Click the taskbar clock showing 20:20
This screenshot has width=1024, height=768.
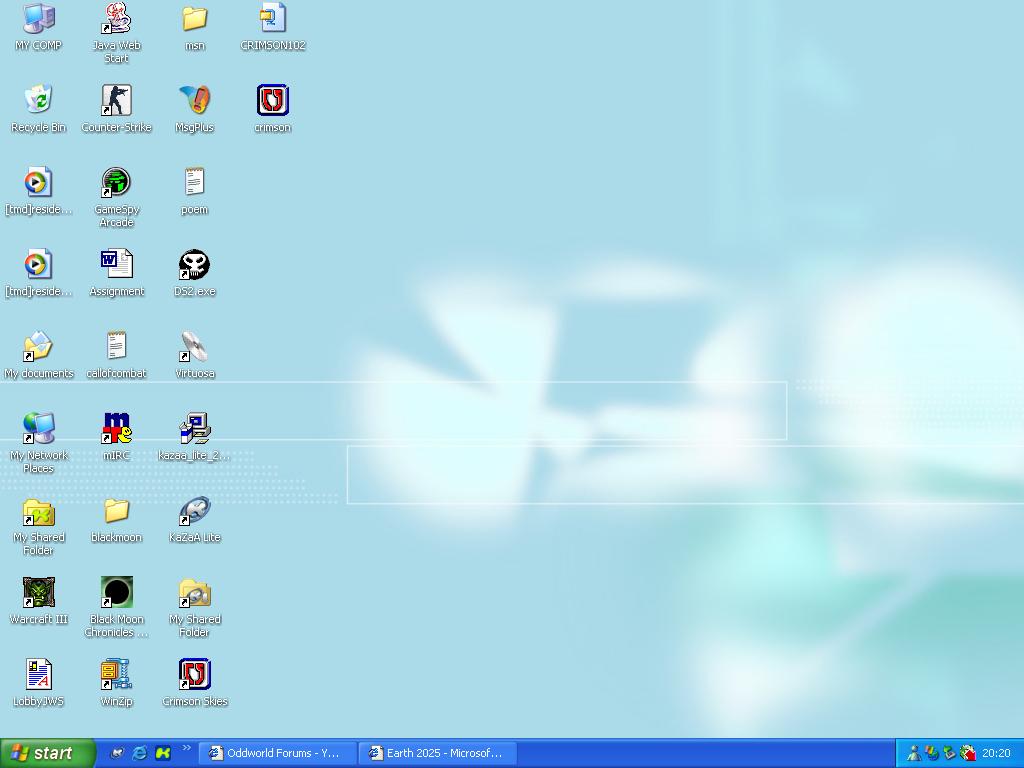(x=996, y=753)
